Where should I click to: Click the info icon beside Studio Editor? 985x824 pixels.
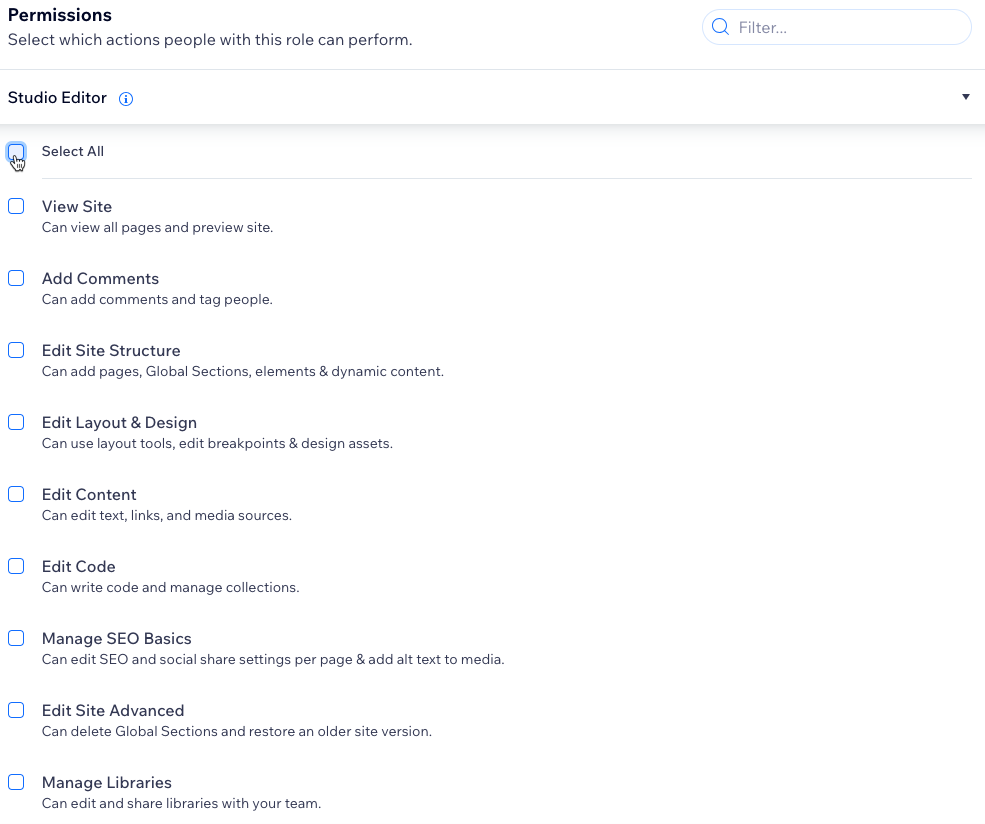(x=126, y=99)
